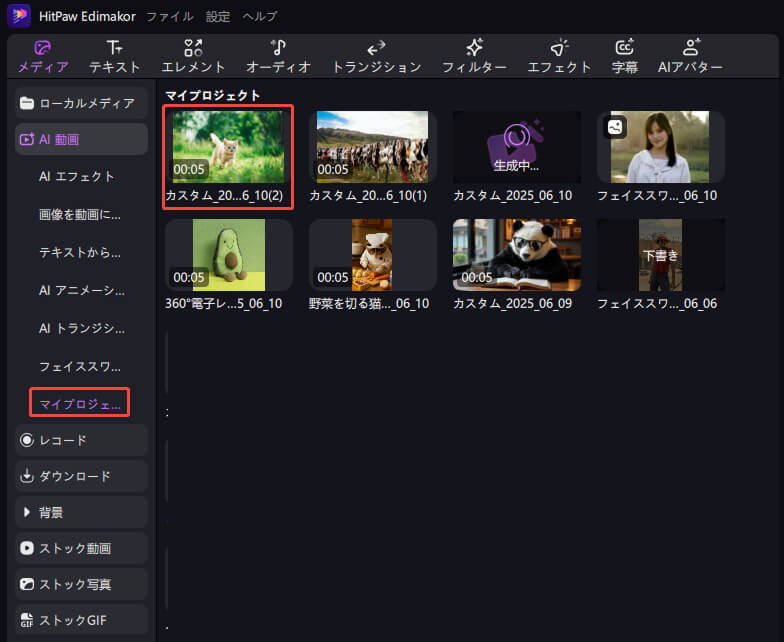Click the フェイススワ..._06_06 file name
The image size is (784, 642).
[x=657, y=303]
